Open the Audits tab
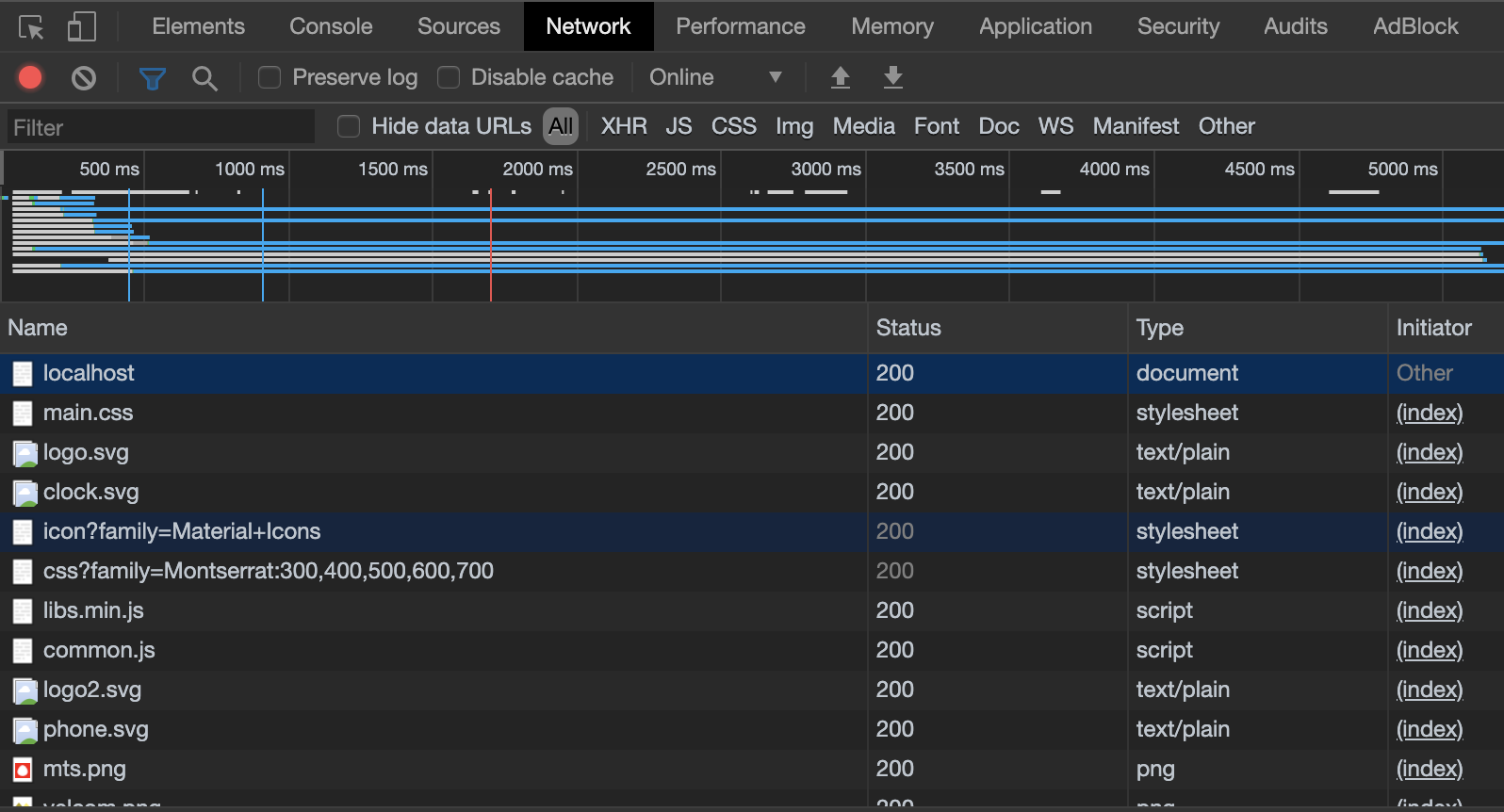Viewport: 1504px width, 812px height. [1296, 26]
